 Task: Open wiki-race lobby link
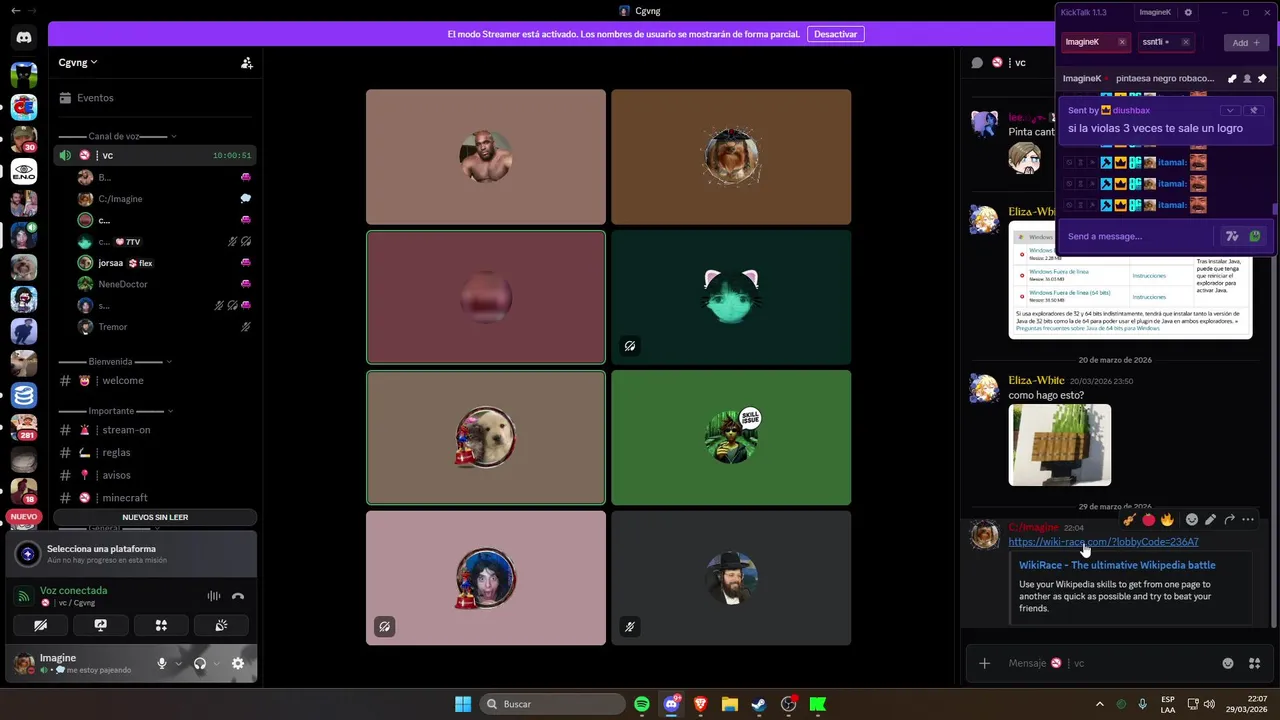pyautogui.click(x=1103, y=542)
